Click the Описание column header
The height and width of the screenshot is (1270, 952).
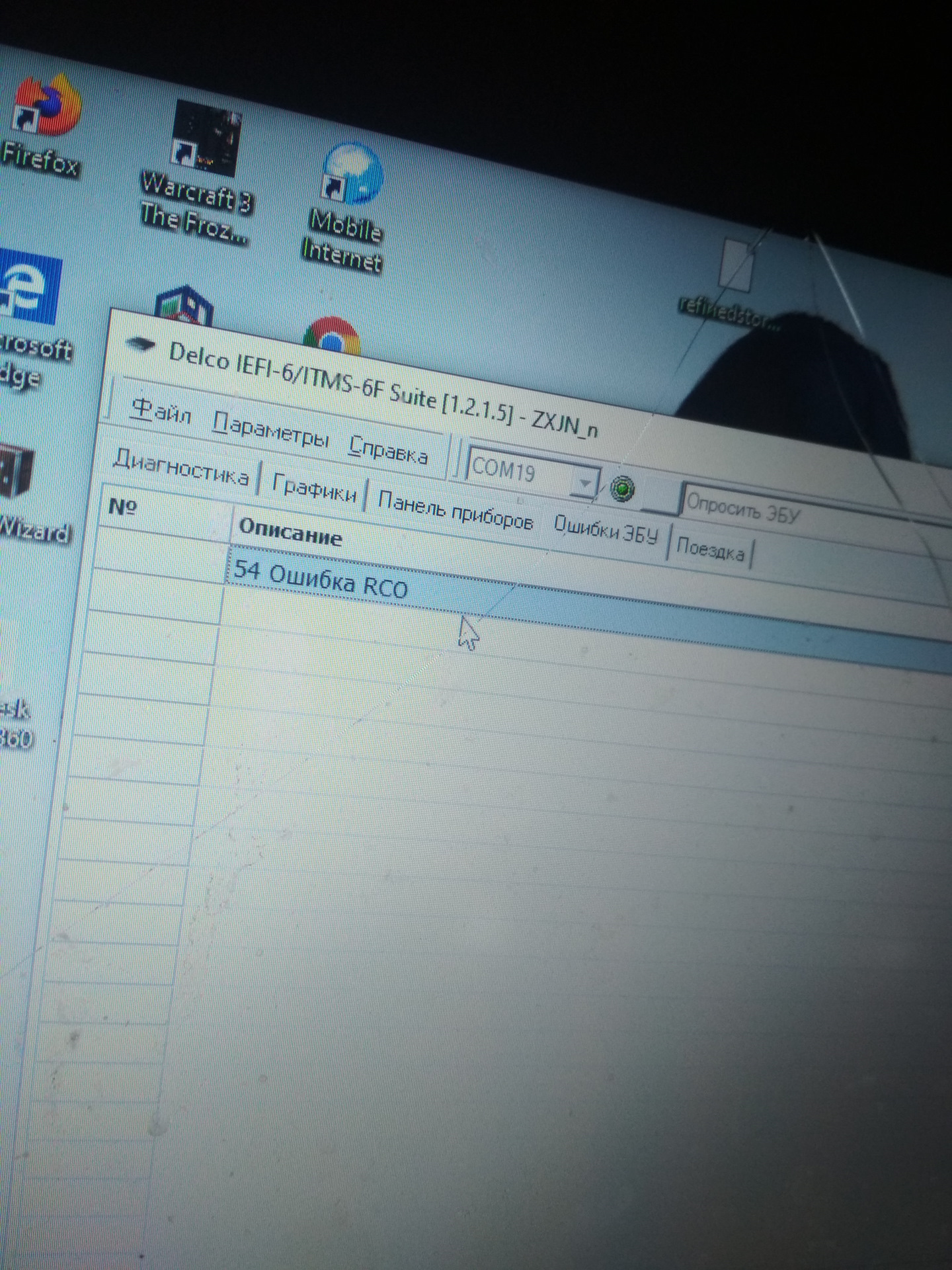pos(290,531)
